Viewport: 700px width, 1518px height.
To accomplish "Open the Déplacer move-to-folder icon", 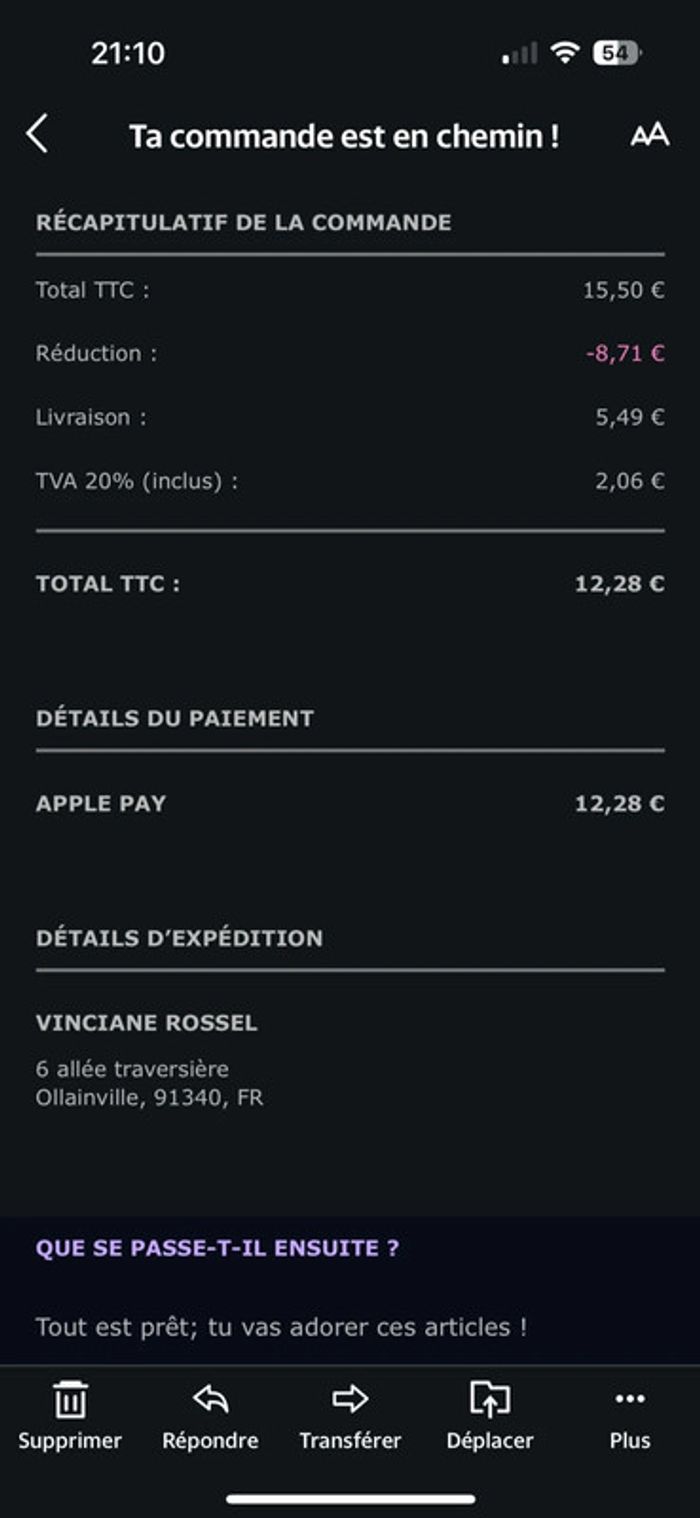I will coord(490,1399).
